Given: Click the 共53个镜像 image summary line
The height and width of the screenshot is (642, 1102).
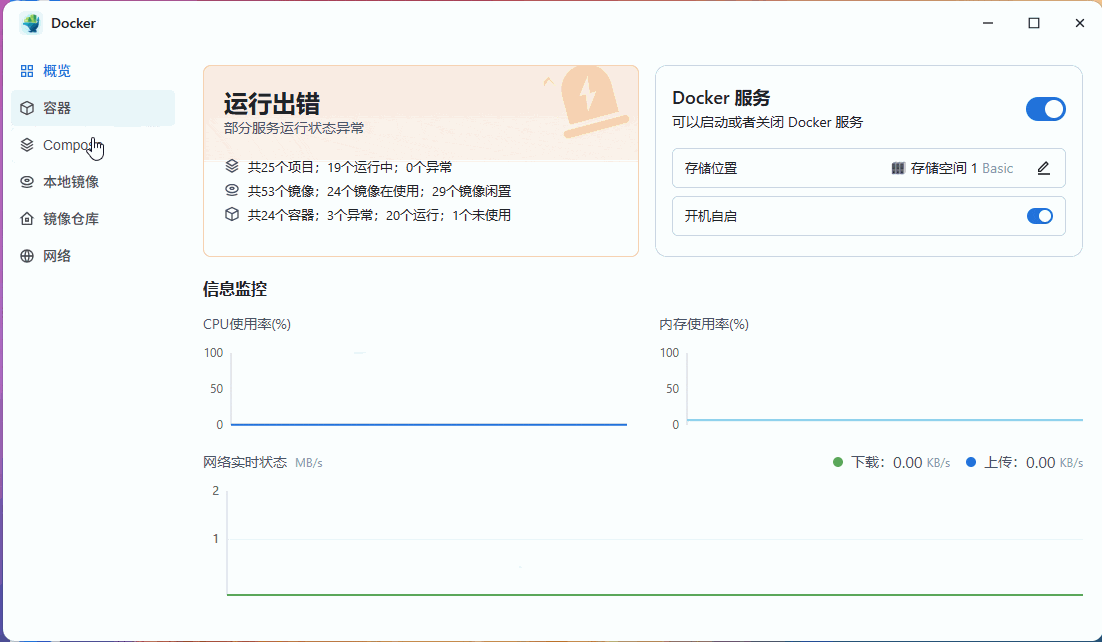Looking at the screenshot, I should (380, 191).
